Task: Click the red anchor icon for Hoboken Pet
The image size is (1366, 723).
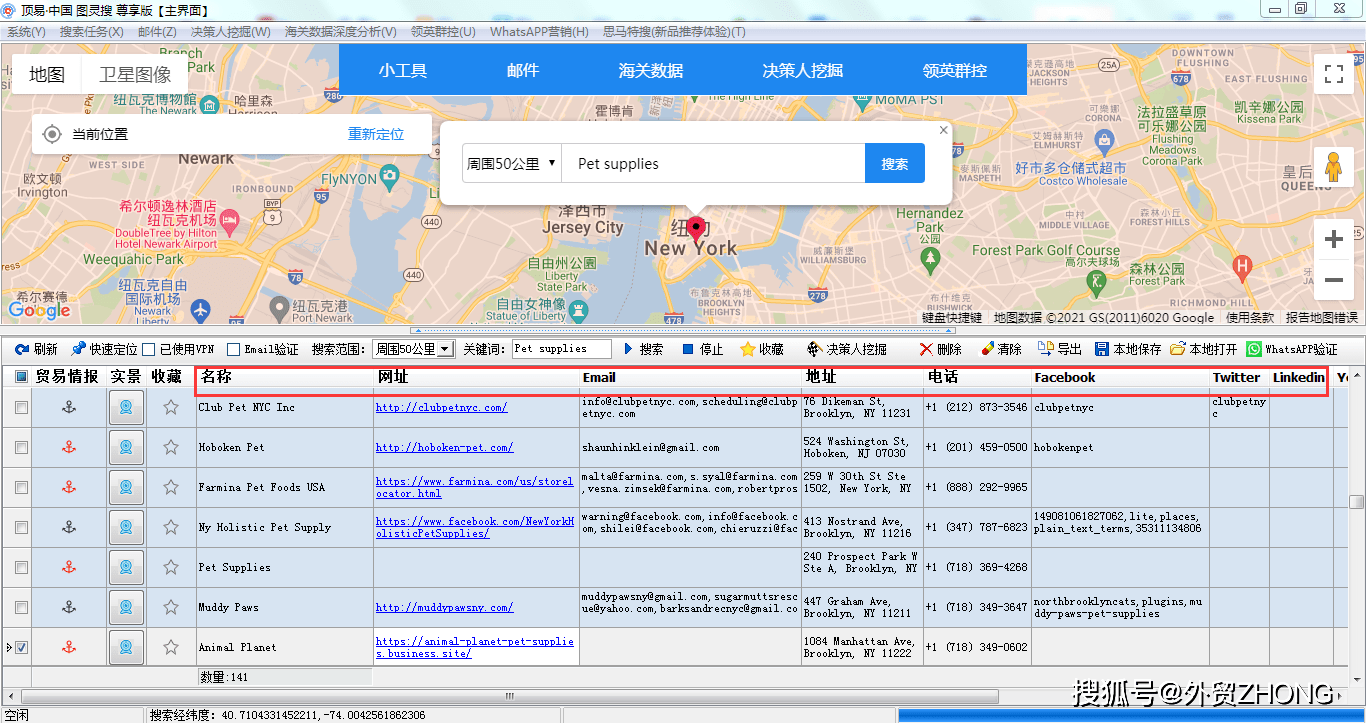Action: (x=69, y=447)
